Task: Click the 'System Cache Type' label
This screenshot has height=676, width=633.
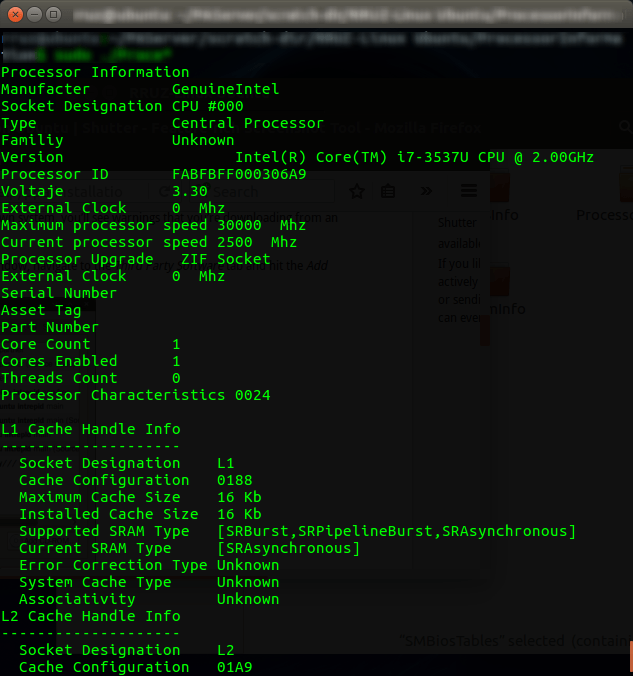Action: click(95, 582)
